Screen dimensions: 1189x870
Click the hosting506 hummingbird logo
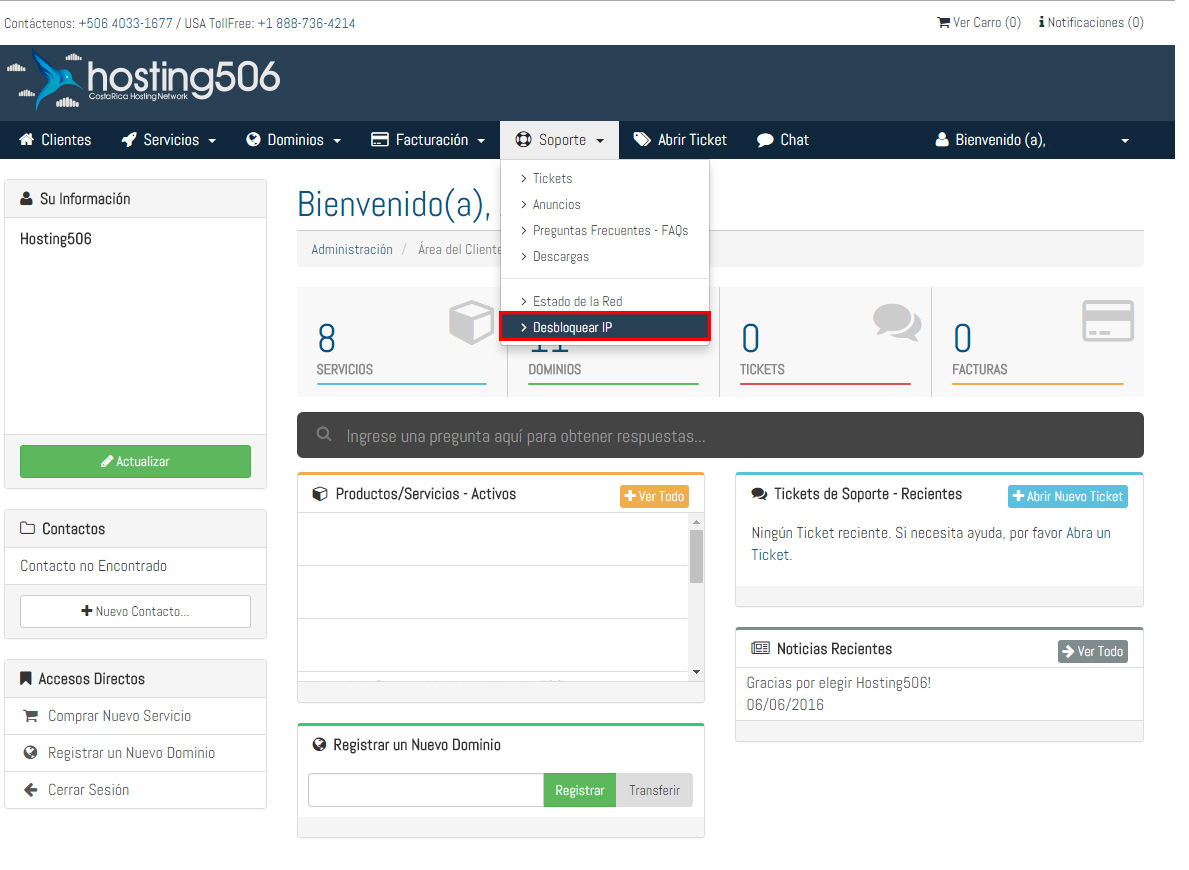pos(143,80)
